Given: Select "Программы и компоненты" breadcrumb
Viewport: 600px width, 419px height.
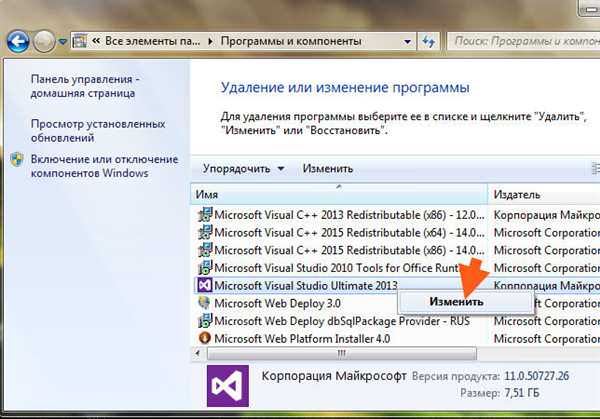Looking at the screenshot, I should click(x=291, y=41).
